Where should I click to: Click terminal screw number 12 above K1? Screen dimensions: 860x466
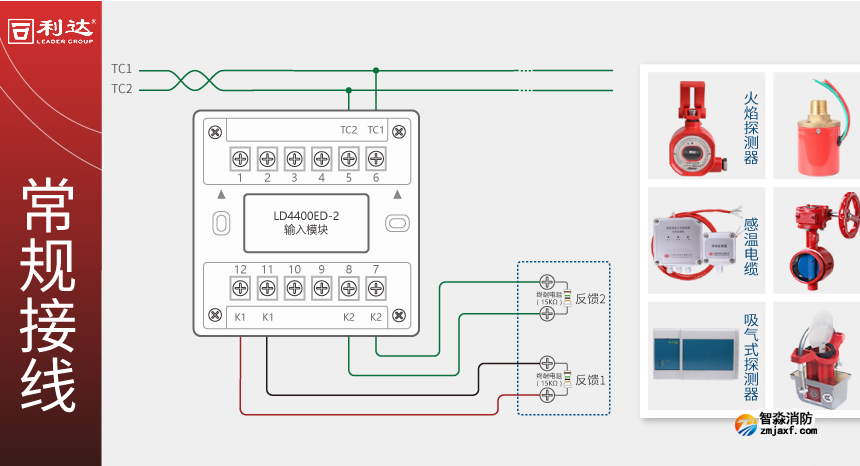coord(240,288)
